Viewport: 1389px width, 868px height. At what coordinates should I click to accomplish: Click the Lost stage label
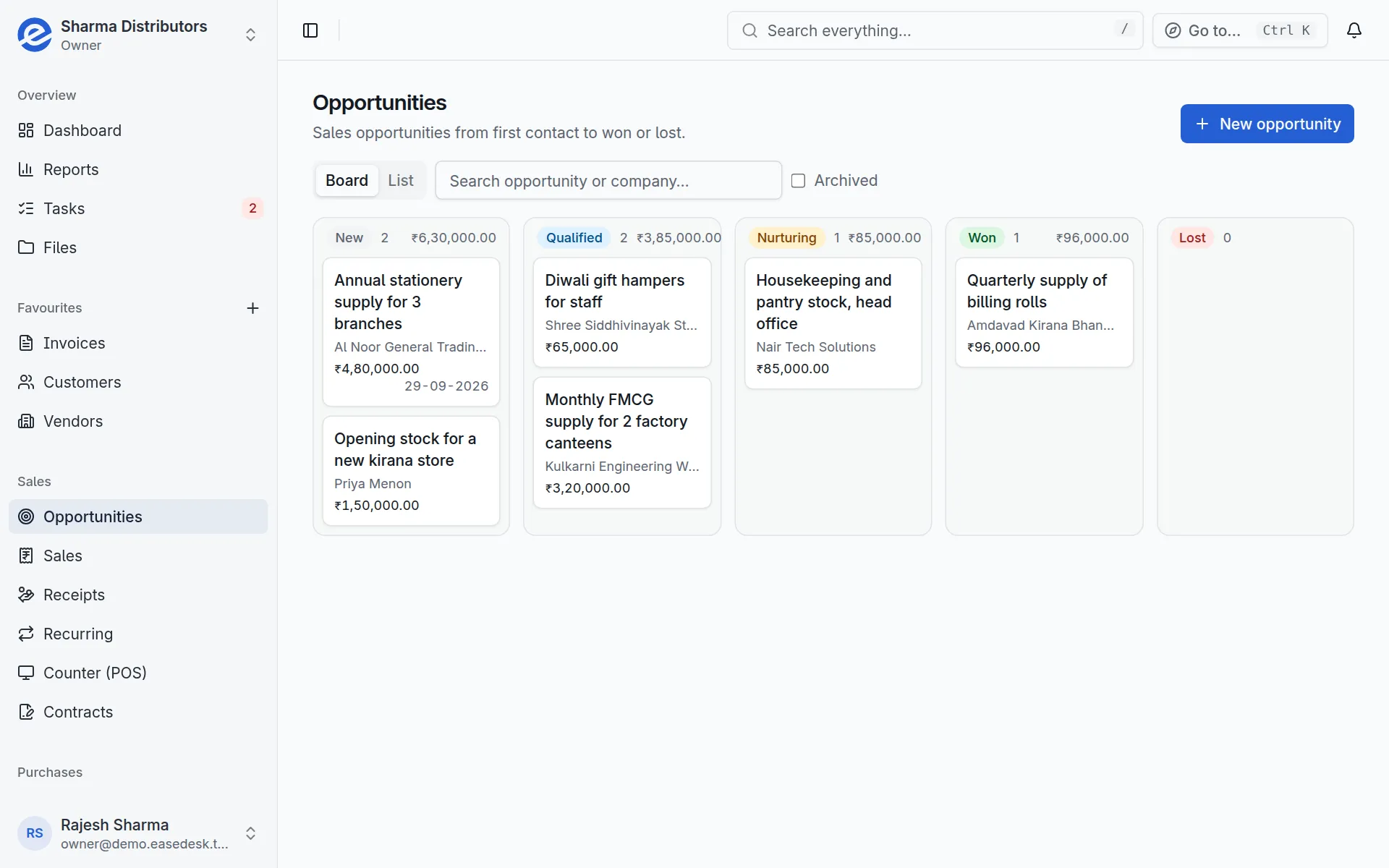click(1192, 238)
